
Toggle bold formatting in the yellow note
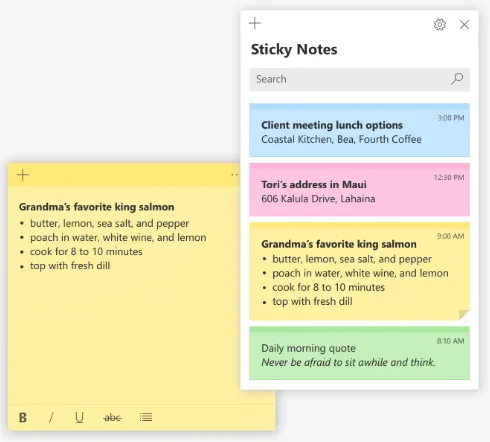click(x=23, y=417)
